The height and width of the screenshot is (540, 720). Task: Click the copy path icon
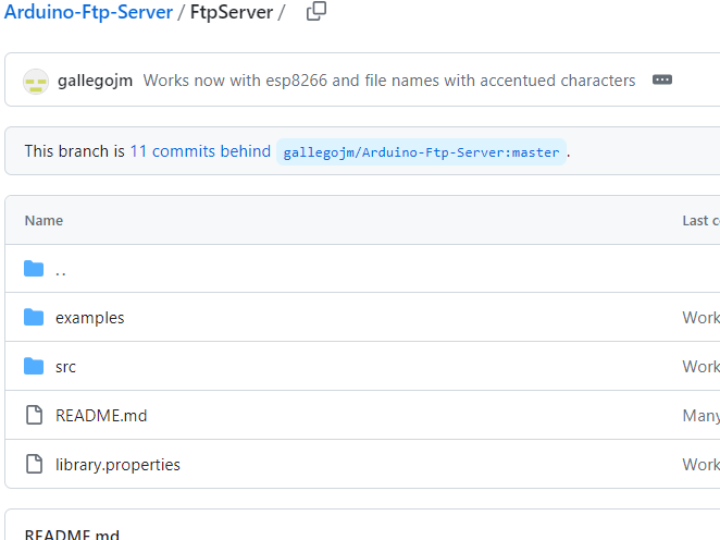click(316, 12)
